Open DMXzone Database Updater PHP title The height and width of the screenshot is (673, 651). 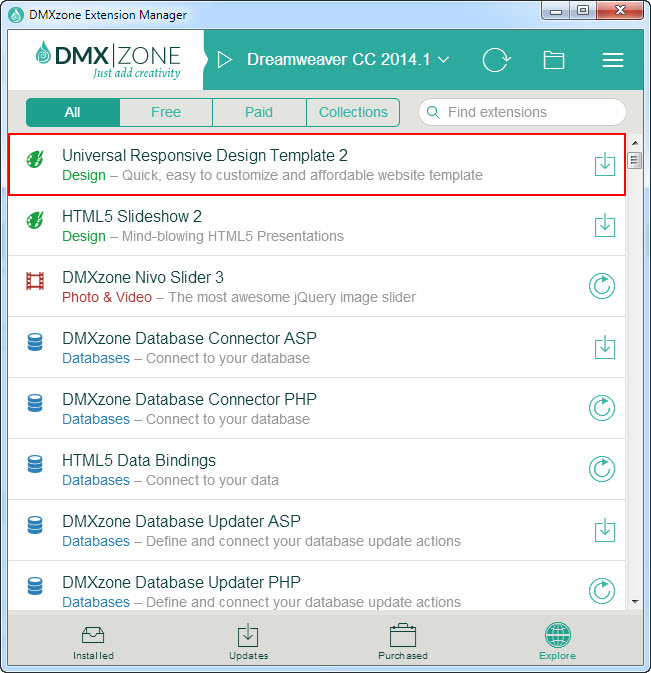(181, 582)
